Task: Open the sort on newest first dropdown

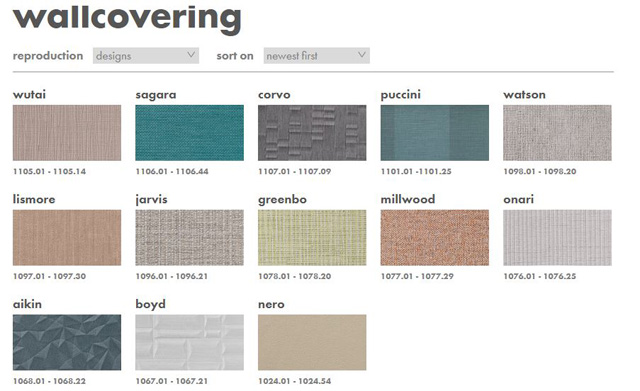Action: click(316, 56)
